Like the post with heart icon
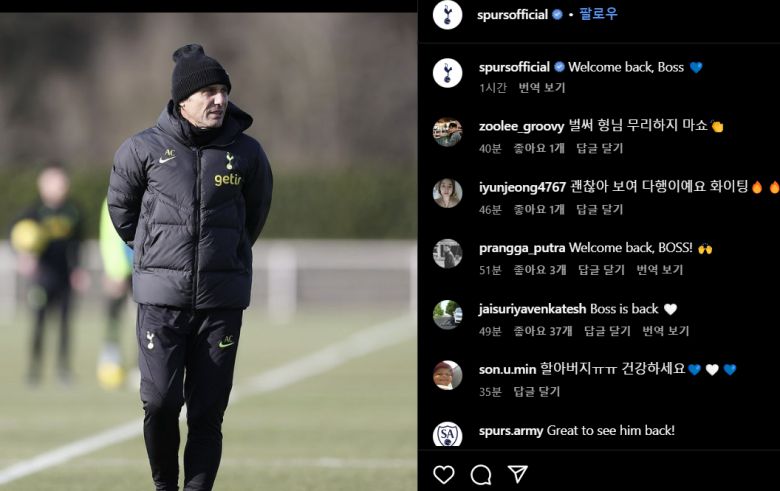780x491 pixels. click(x=443, y=474)
